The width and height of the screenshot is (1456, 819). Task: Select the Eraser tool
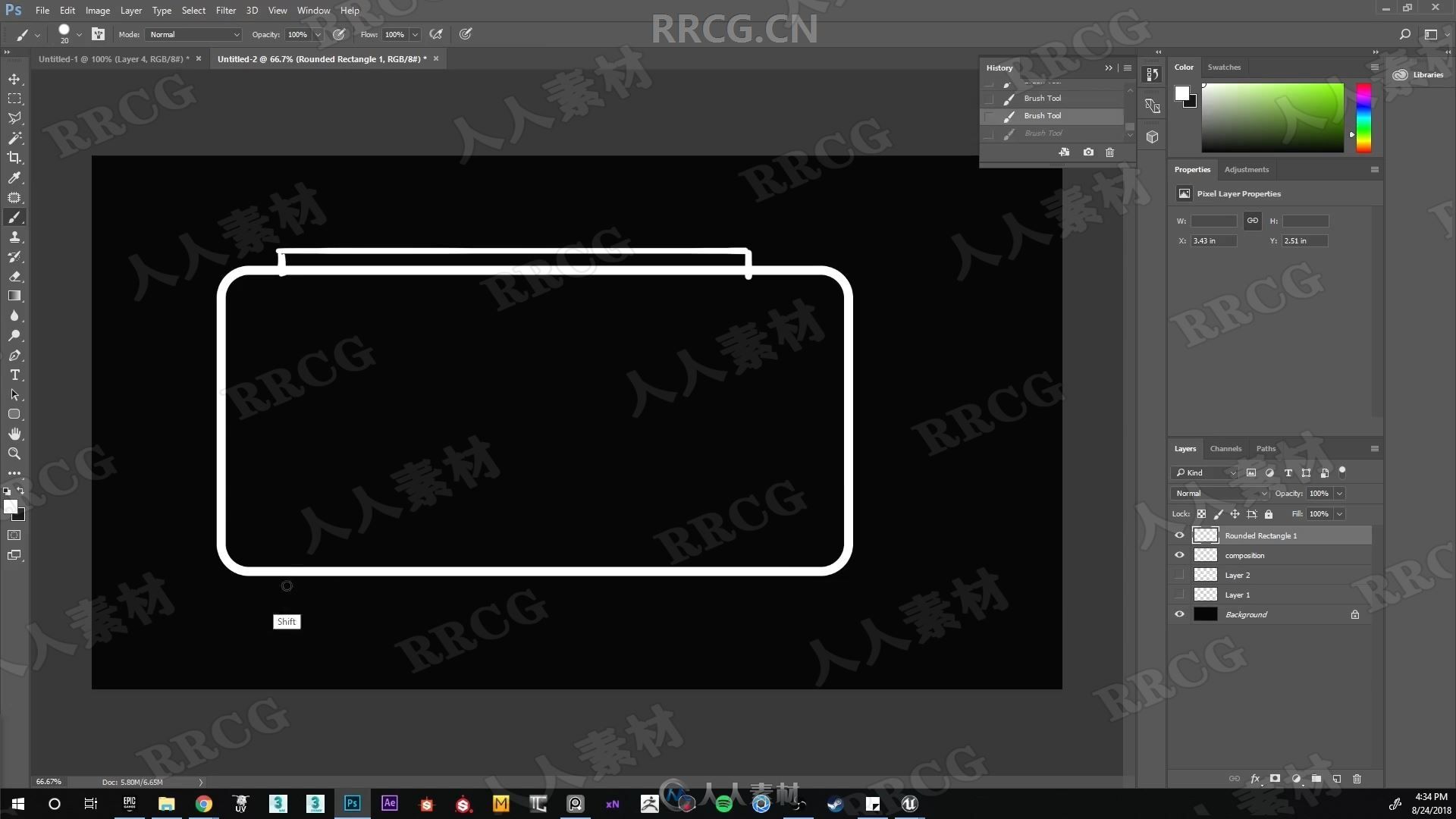point(14,276)
